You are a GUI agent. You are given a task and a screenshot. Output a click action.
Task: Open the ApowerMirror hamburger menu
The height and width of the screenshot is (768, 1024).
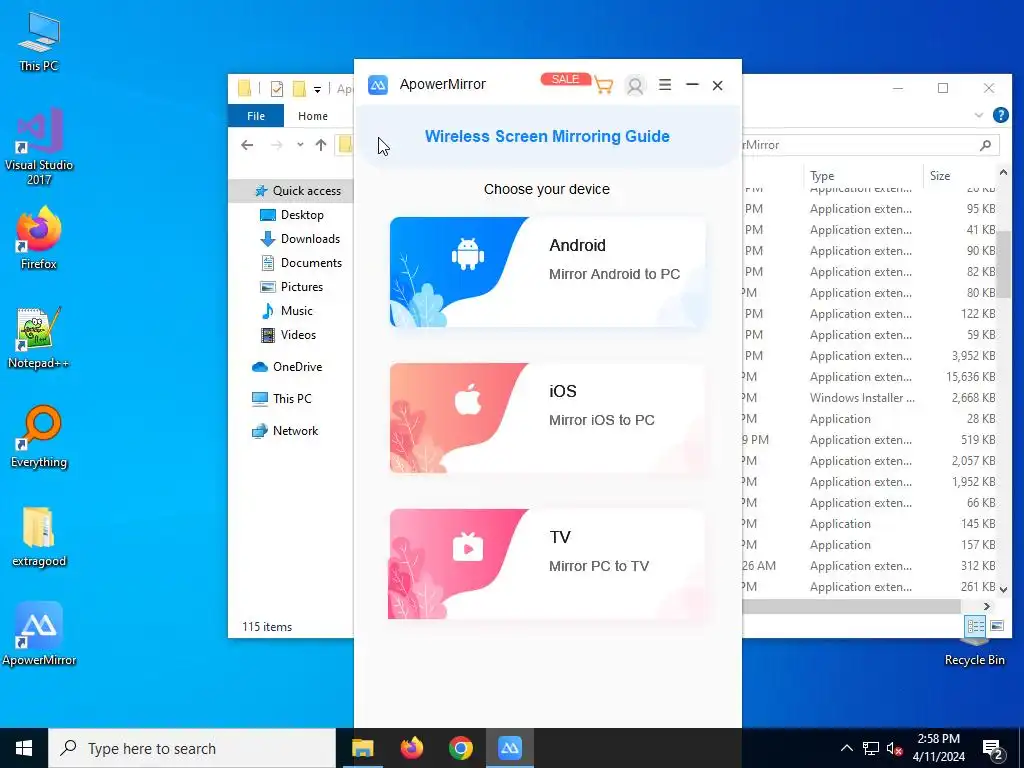[x=665, y=85]
